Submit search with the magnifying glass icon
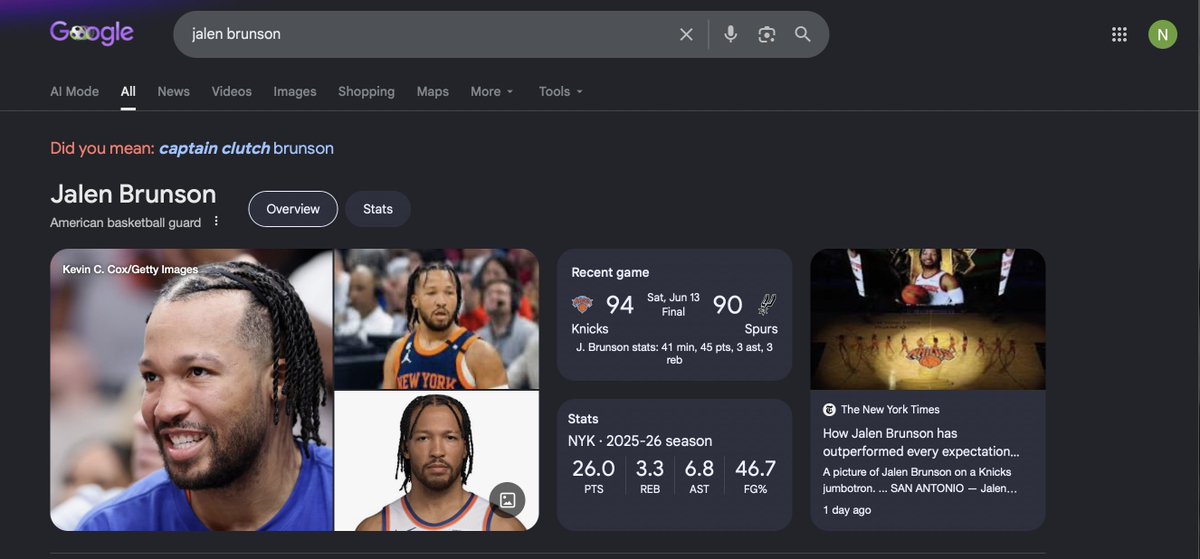Screen dimensions: 1200x559 [803, 34]
